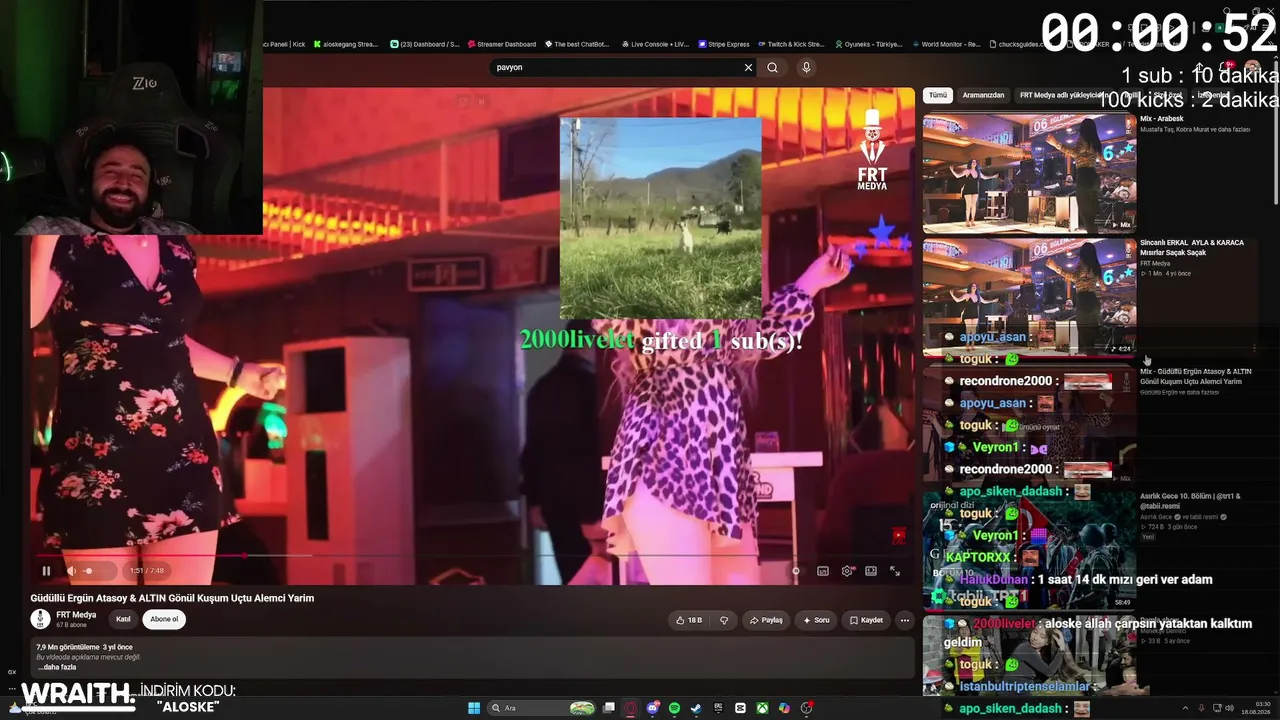
Task: Select FRT Medya adlı yükleyiciden chip
Action: [x=1064, y=95]
